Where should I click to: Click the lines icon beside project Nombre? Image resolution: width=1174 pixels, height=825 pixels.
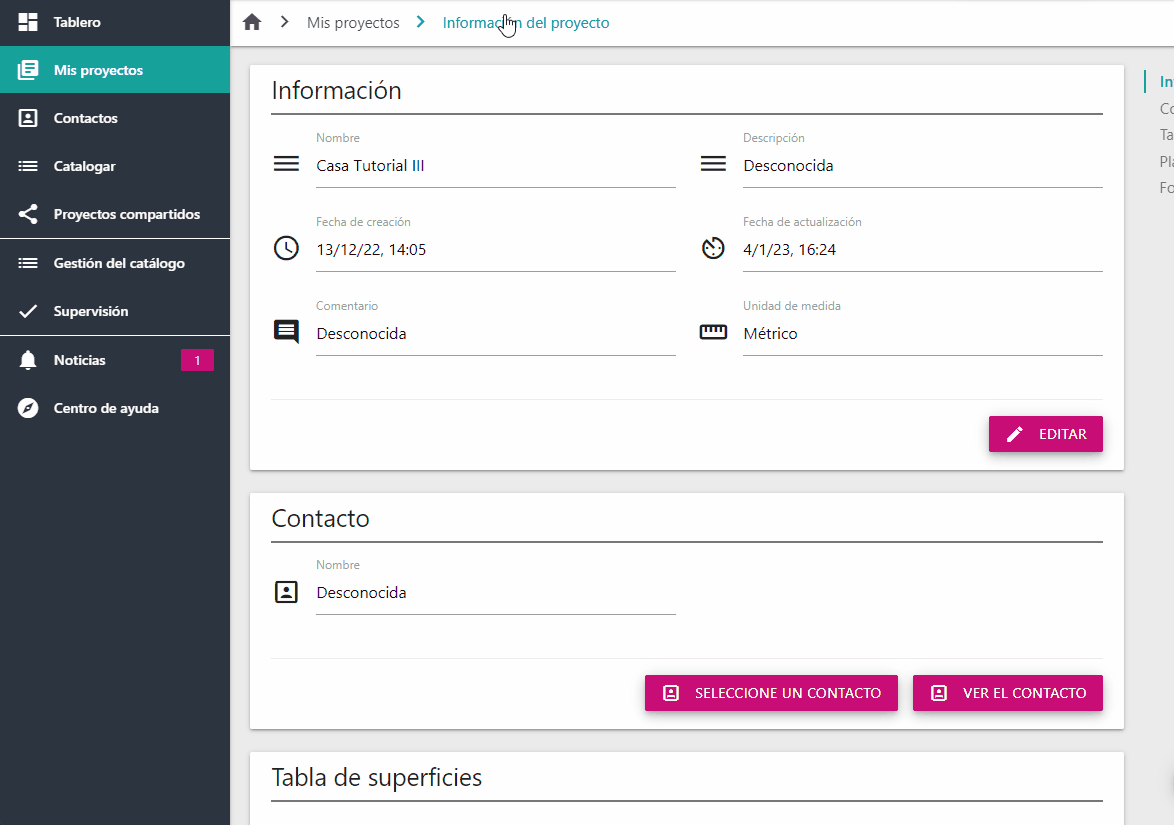point(286,163)
